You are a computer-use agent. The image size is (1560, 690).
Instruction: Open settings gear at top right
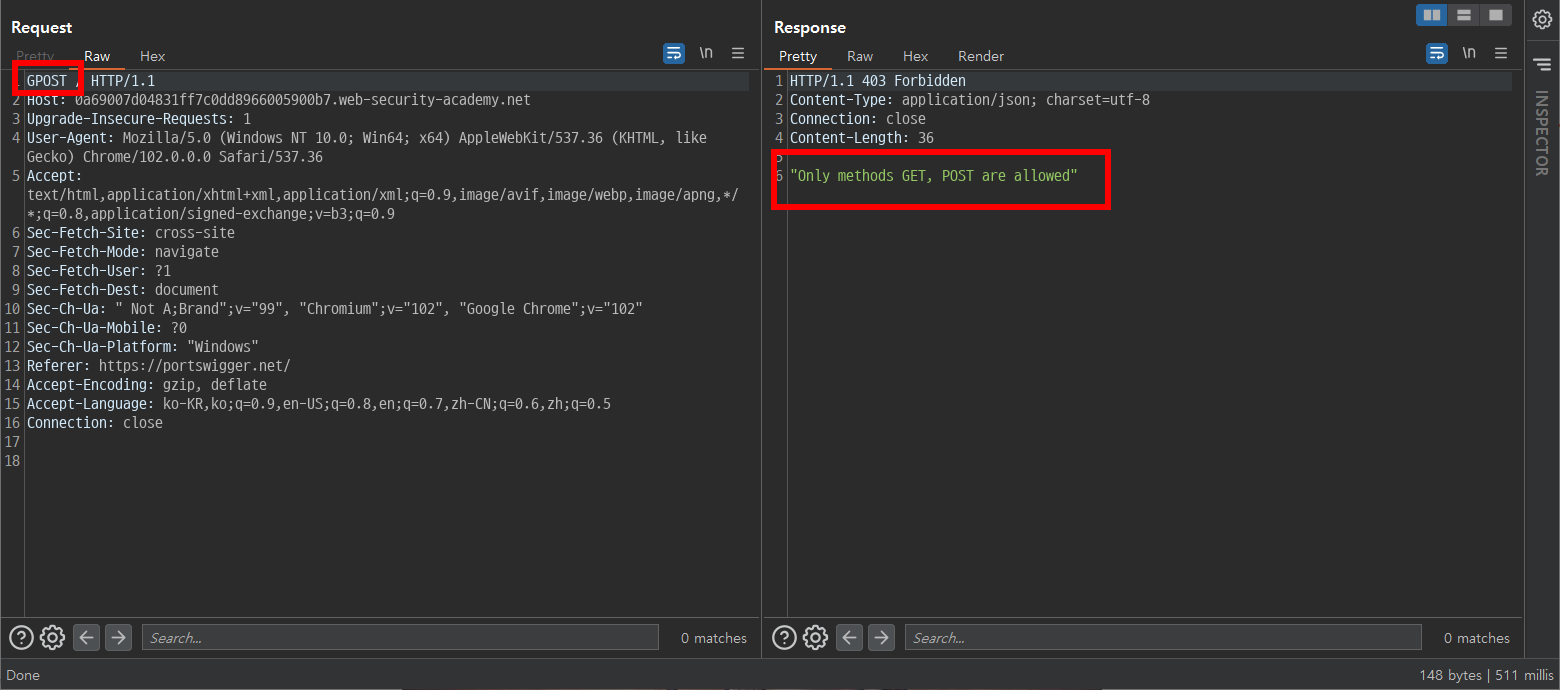1542,18
